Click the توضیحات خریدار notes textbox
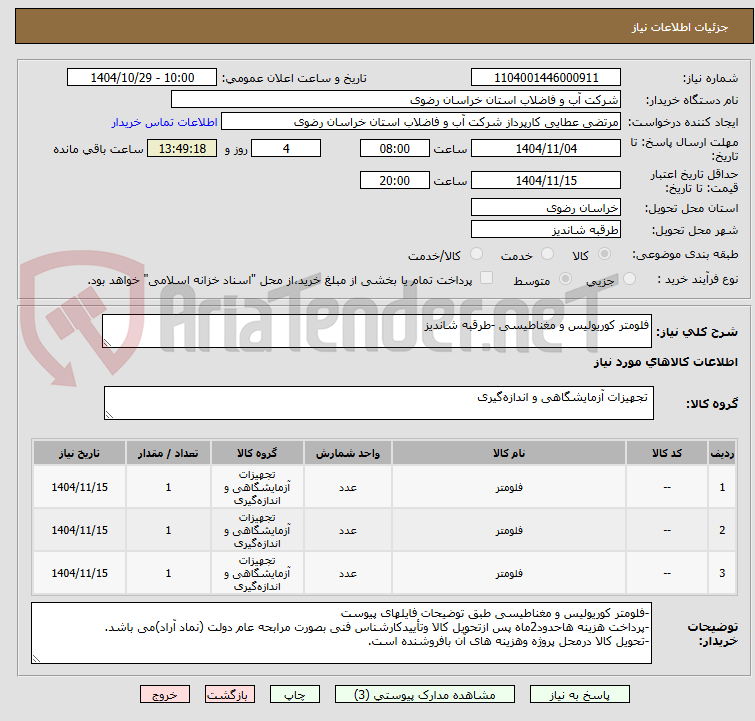 (341, 633)
